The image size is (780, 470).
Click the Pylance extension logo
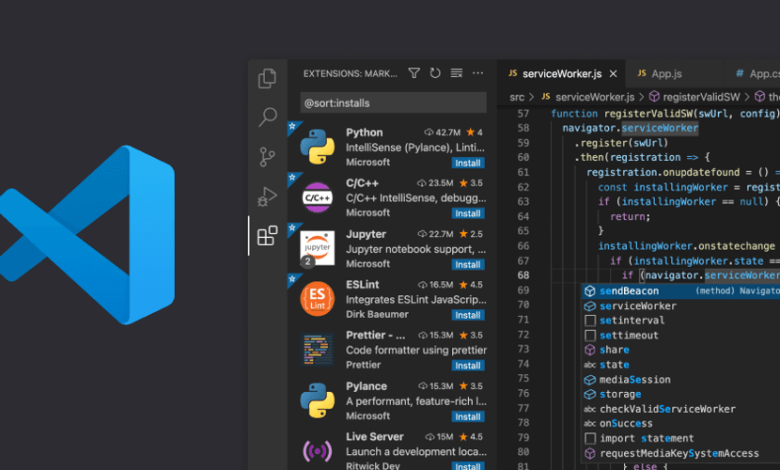click(317, 400)
